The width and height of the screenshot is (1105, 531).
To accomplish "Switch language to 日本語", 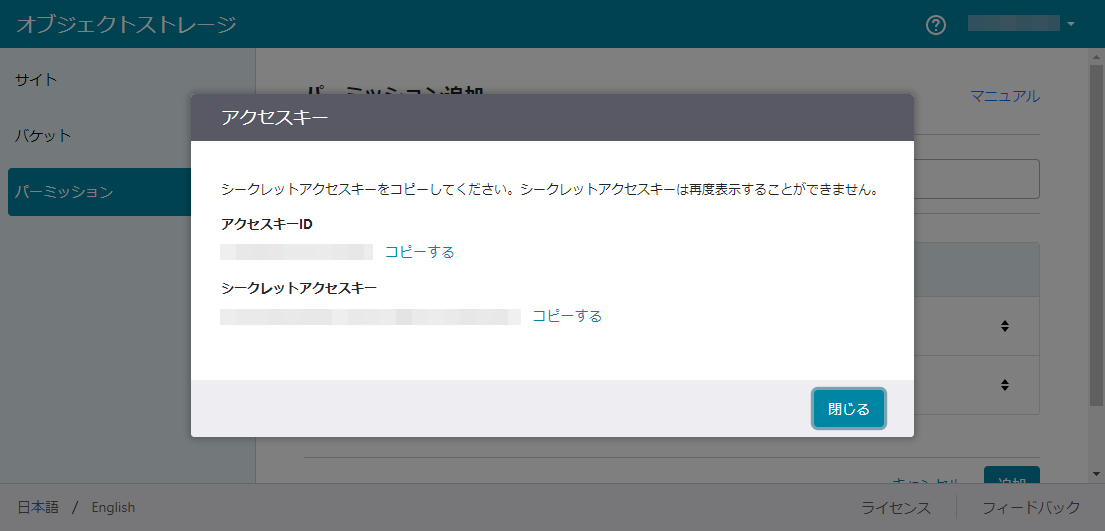I will 37,507.
